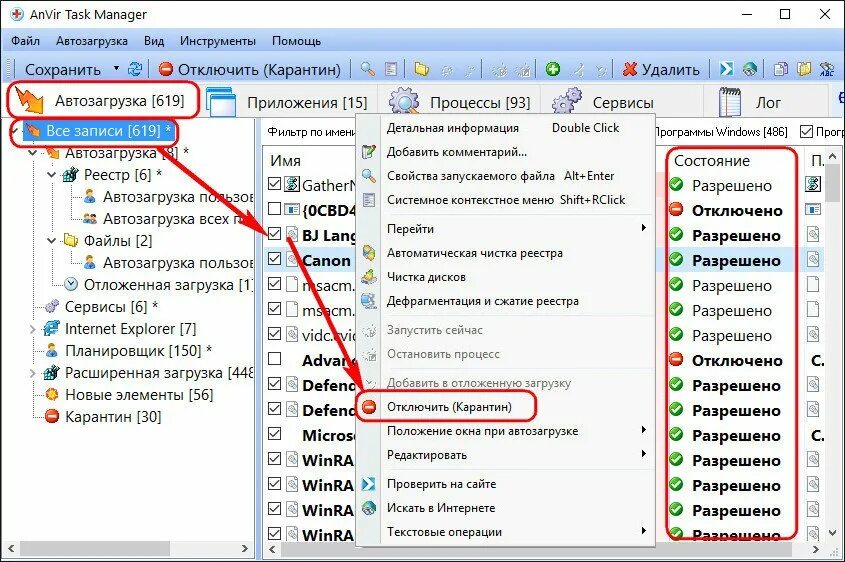Click the notepad icon of Лог tab
This screenshot has width=845, height=562.
pyautogui.click(x=730, y=102)
